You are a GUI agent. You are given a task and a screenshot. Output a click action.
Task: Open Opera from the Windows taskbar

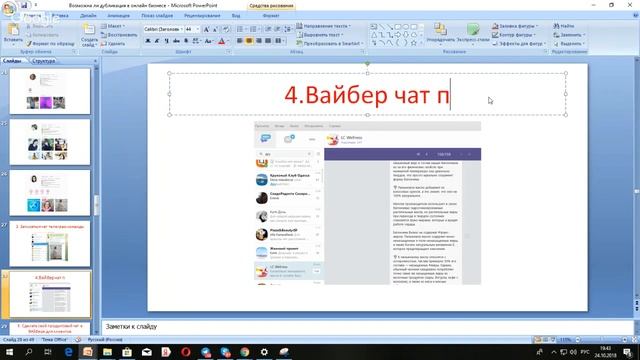[186, 351]
